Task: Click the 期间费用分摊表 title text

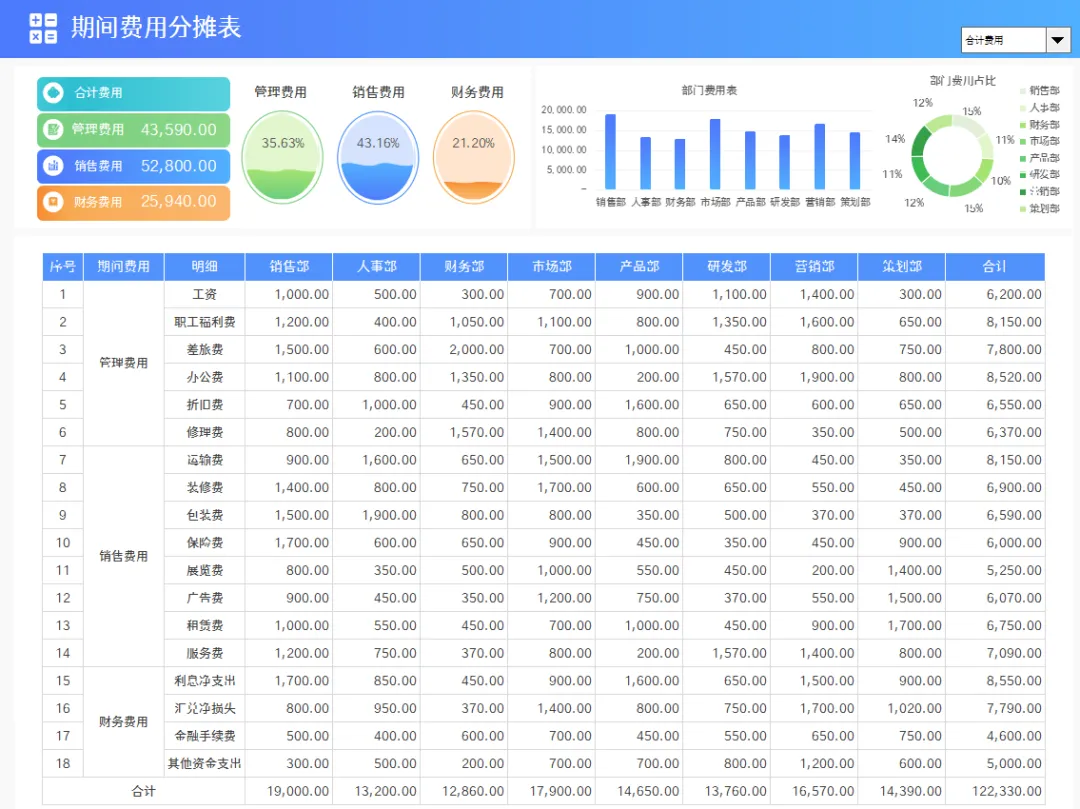Action: click(x=156, y=28)
